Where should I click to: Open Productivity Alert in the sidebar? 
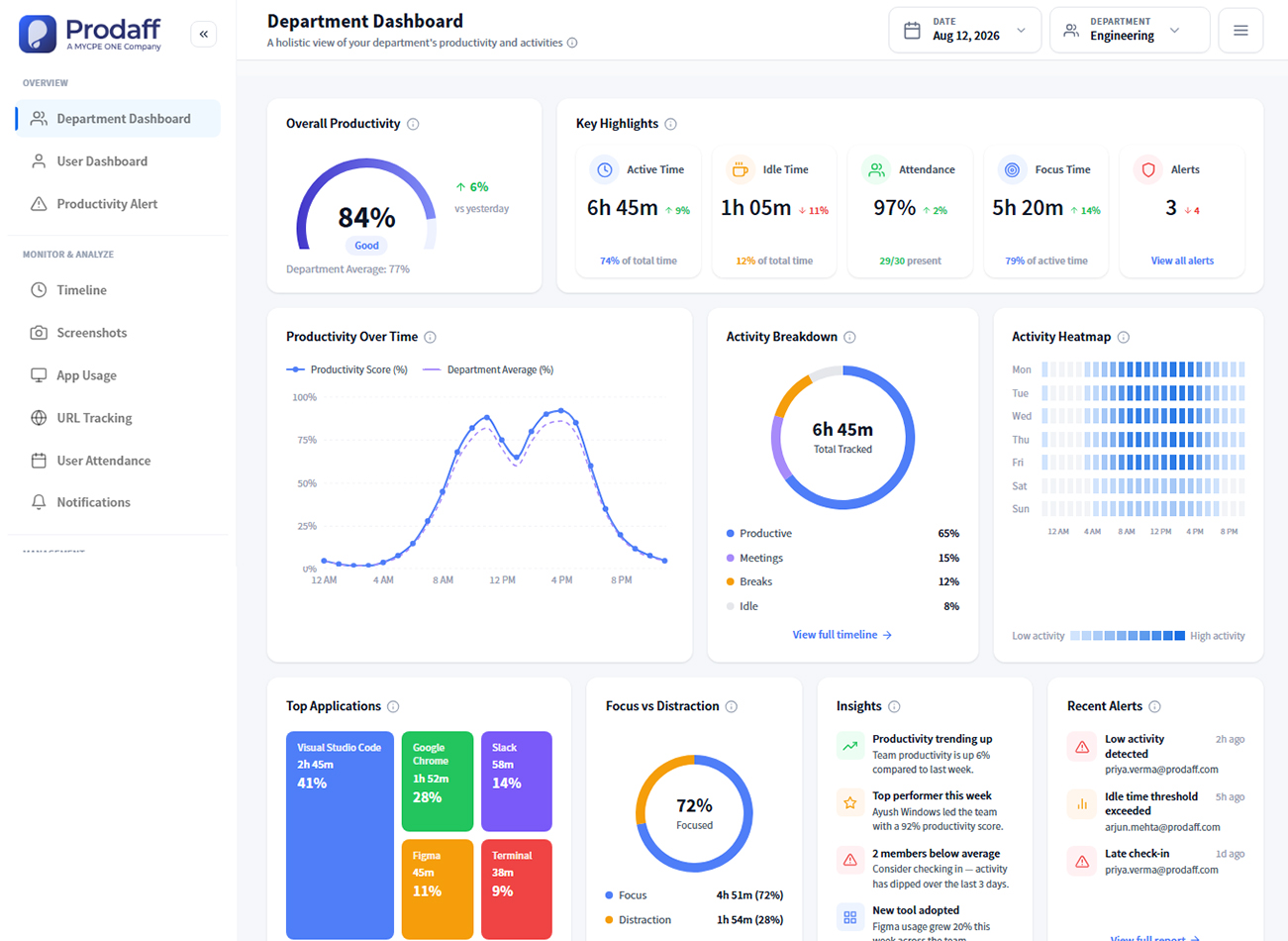[x=118, y=204]
